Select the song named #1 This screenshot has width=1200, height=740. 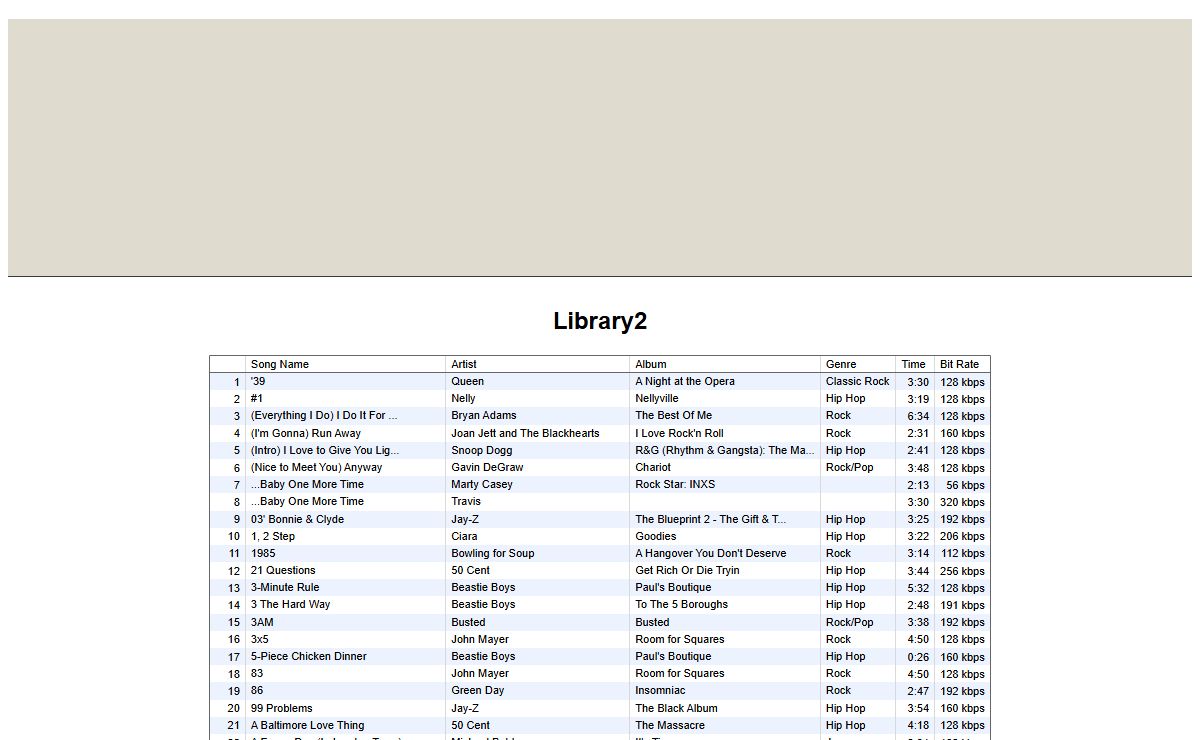click(x=258, y=398)
